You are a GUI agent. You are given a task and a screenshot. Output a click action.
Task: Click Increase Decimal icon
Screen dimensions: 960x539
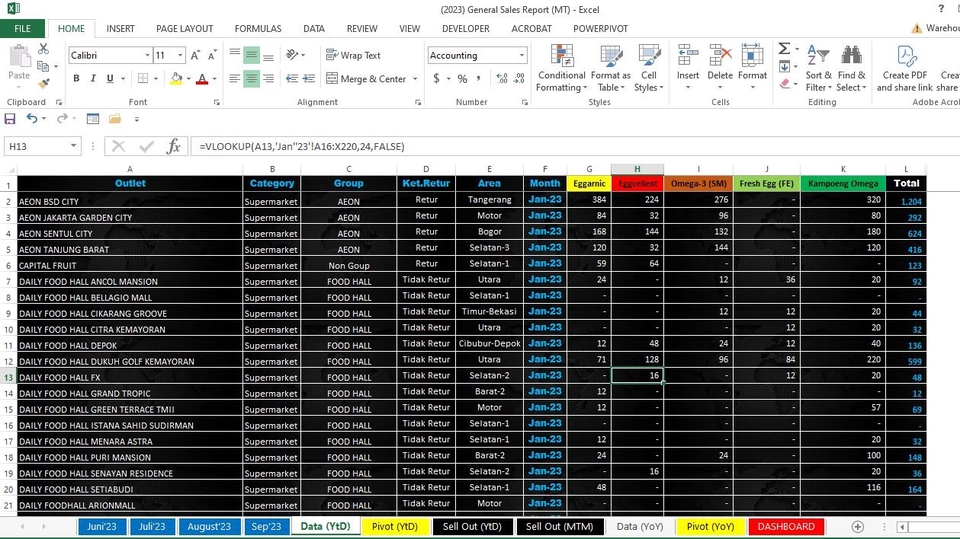(502, 78)
